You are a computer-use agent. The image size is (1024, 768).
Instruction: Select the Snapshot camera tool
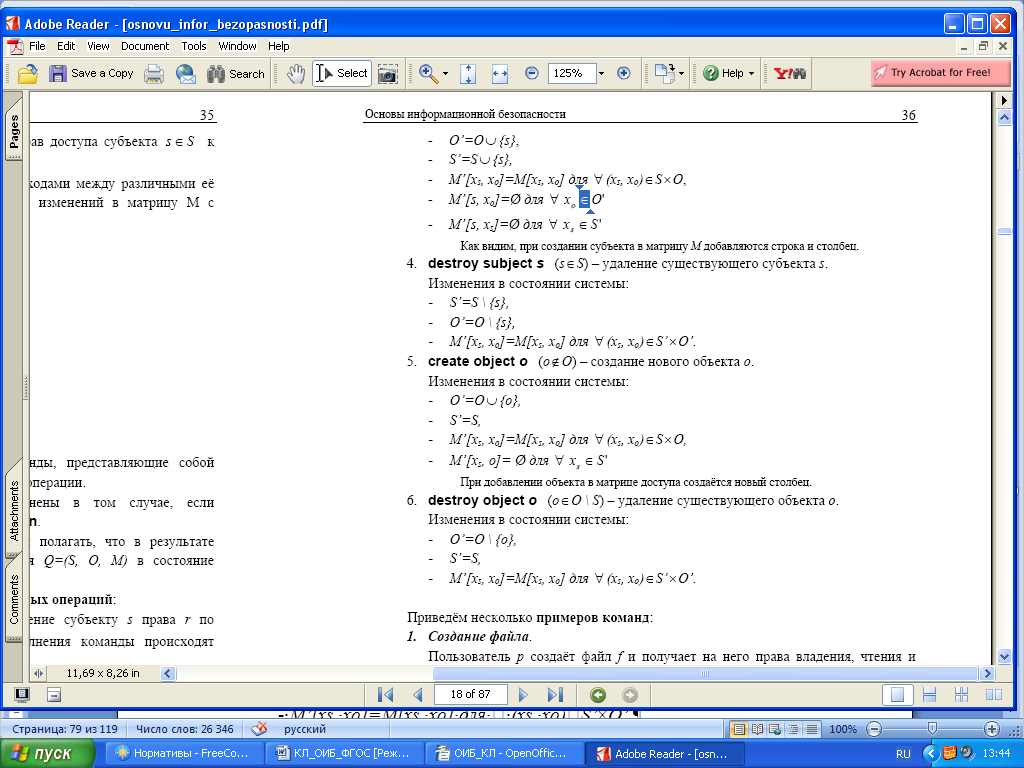click(388, 74)
